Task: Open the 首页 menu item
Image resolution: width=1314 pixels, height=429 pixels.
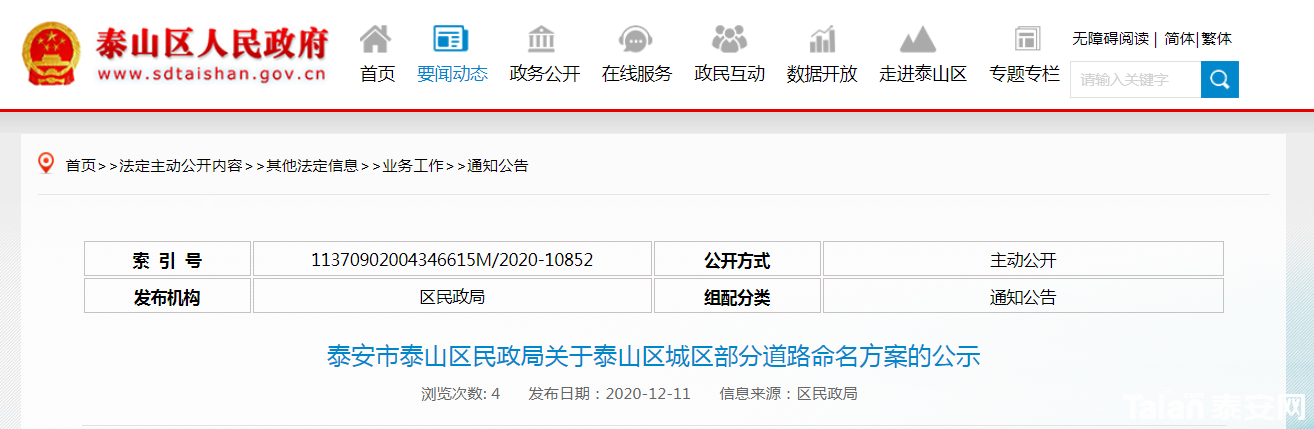Action: tap(378, 74)
